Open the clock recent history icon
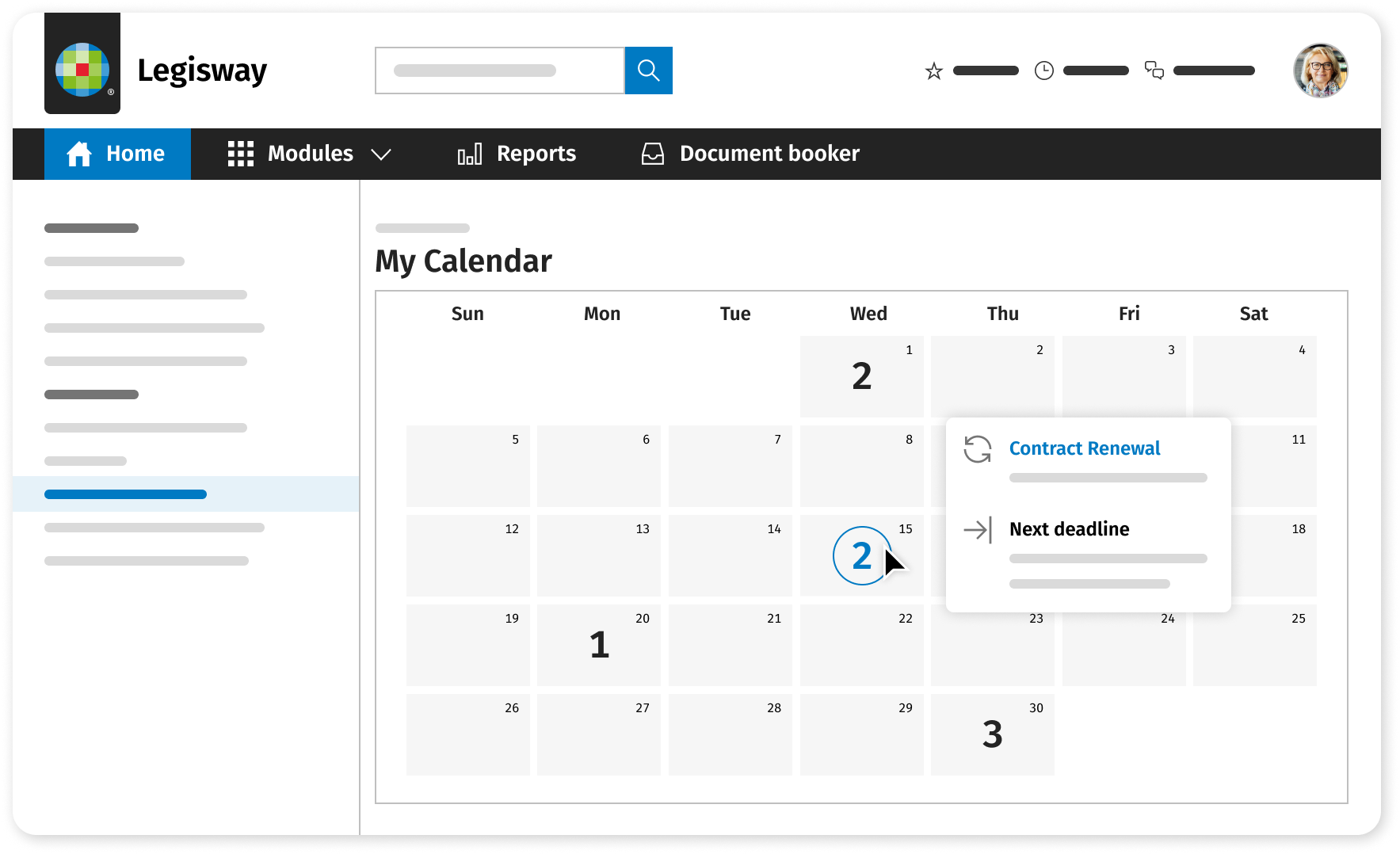Viewport: 1400px width, 854px height. coord(1044,71)
